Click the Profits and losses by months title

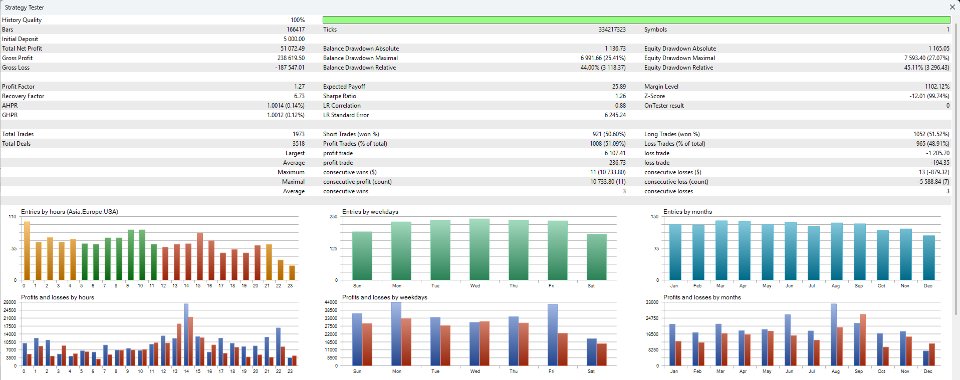(702, 297)
